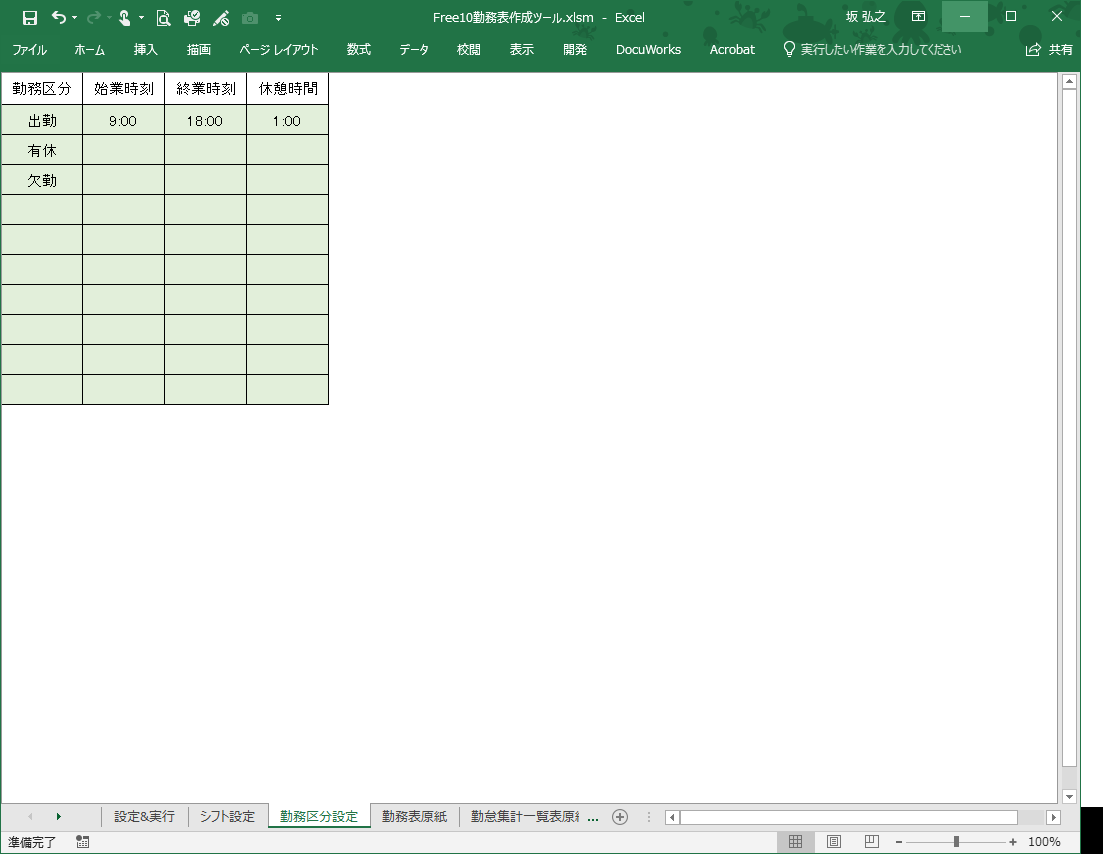
Task: Click vertical scrollbar up arrow
Action: 1069,82
